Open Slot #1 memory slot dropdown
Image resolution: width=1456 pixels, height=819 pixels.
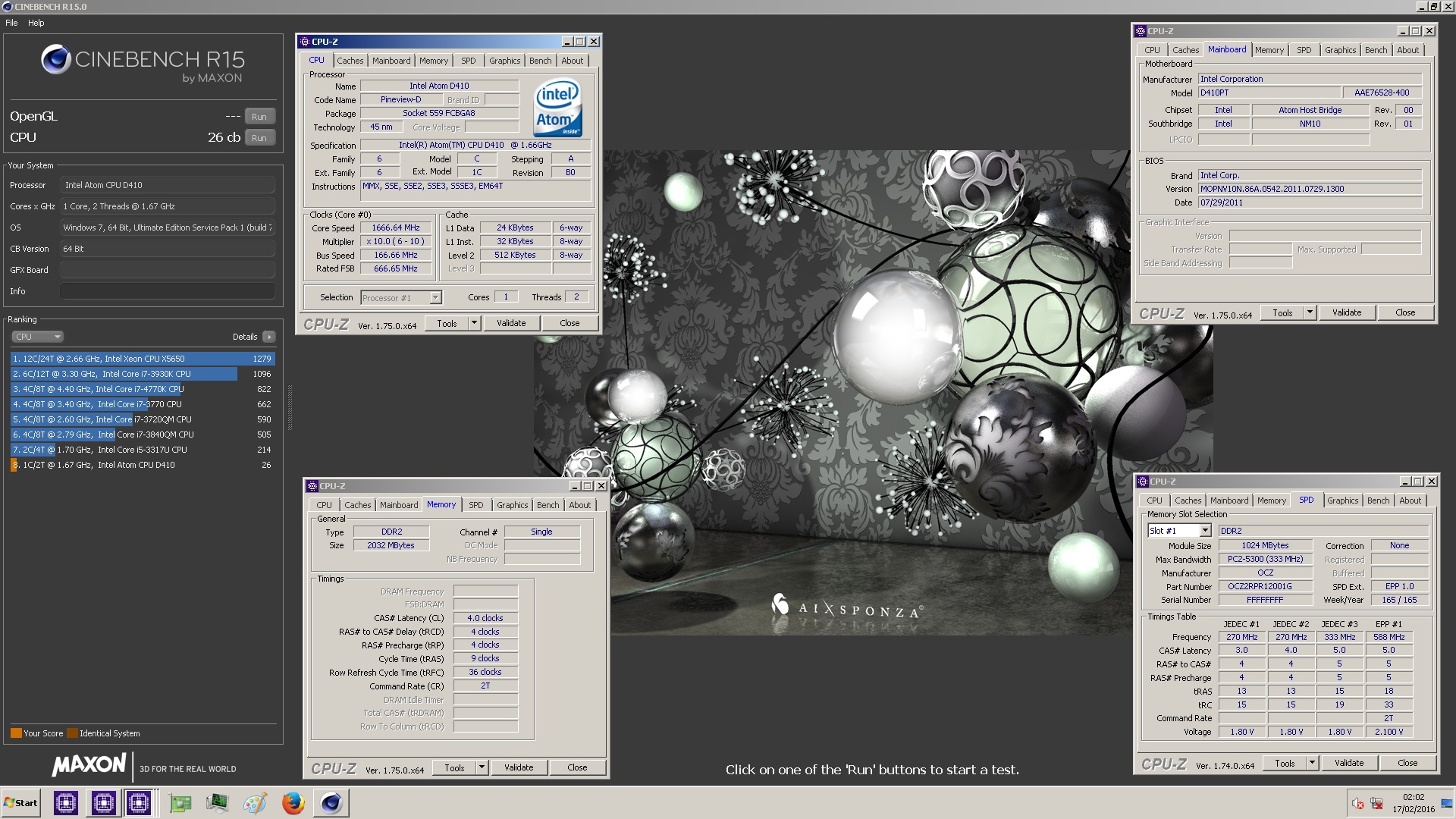(x=1179, y=531)
